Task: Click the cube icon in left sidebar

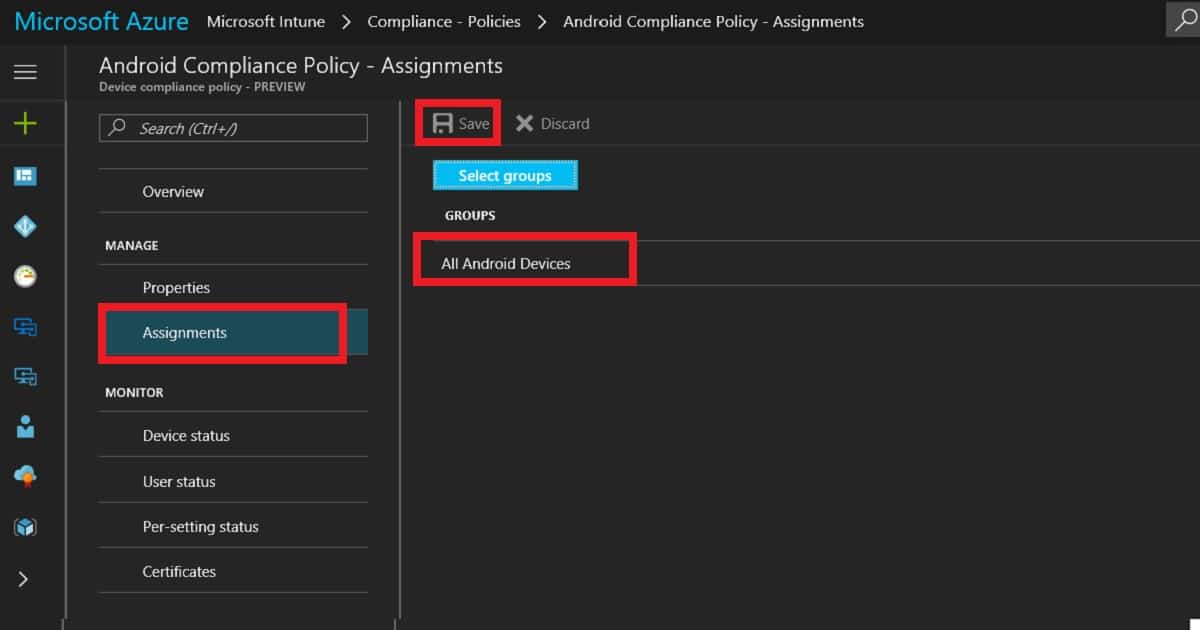Action: click(25, 528)
